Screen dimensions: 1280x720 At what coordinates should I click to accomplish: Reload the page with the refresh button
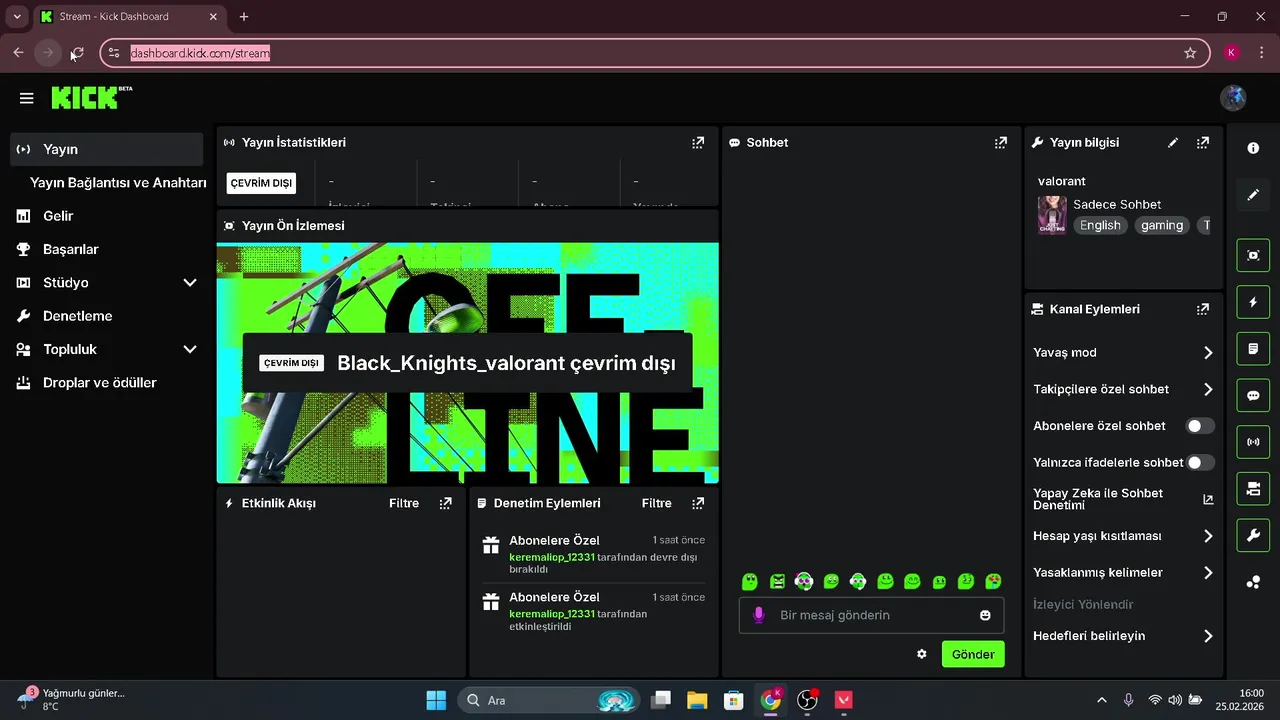77,53
